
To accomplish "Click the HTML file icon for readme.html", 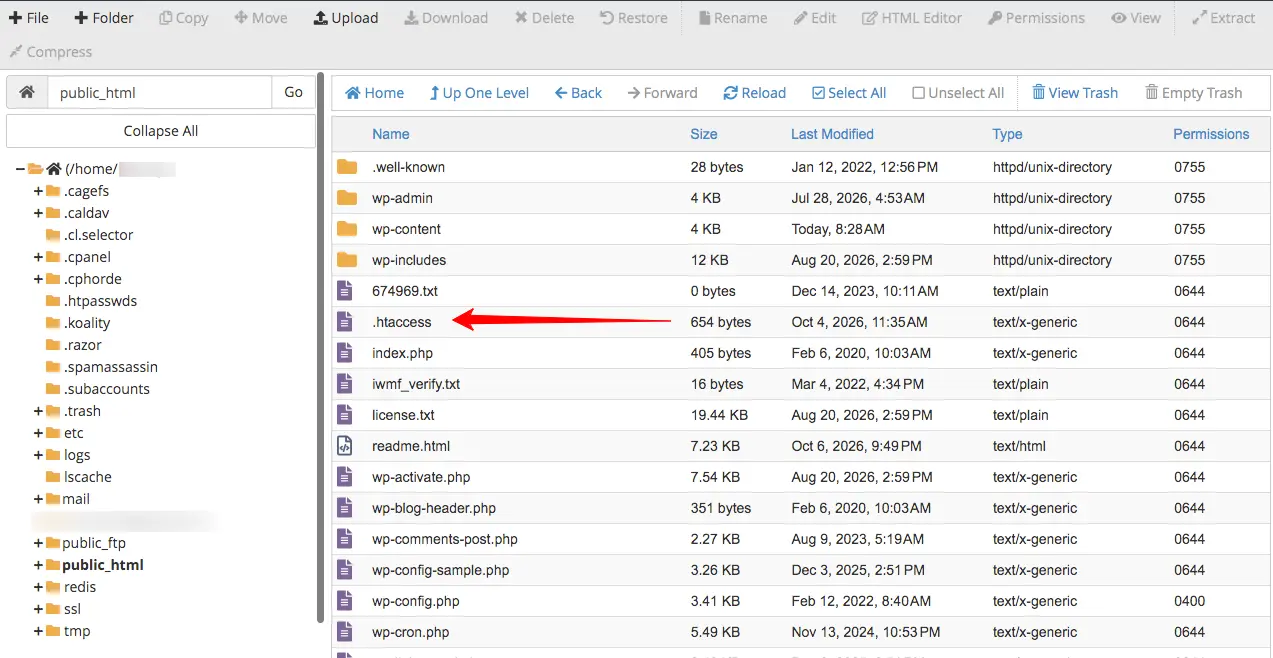I will pyautogui.click(x=345, y=446).
